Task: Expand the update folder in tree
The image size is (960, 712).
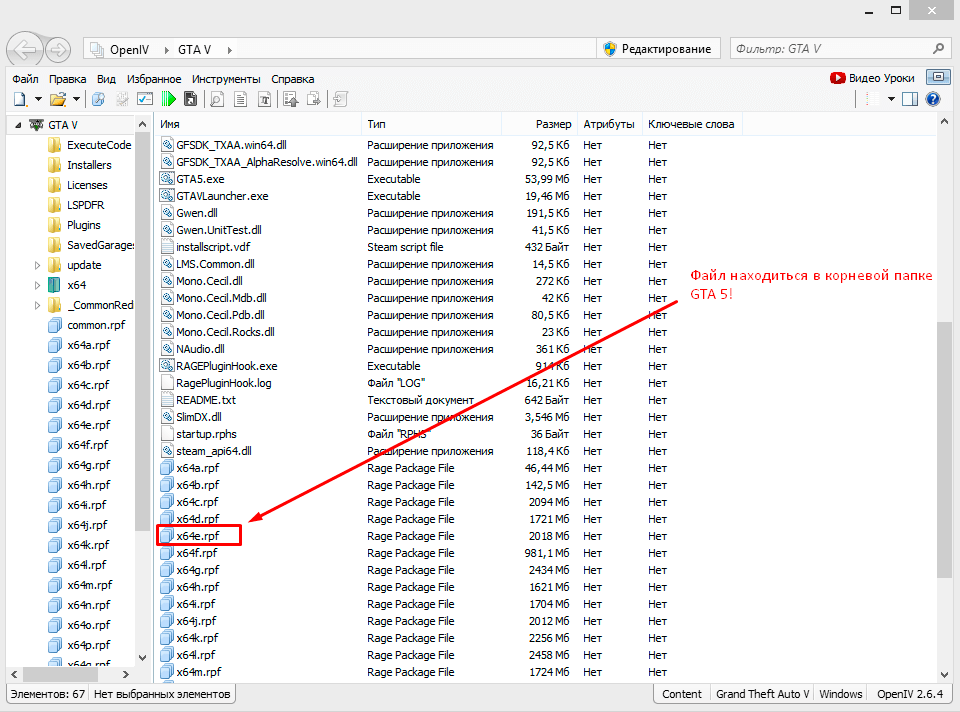Action: coord(37,265)
